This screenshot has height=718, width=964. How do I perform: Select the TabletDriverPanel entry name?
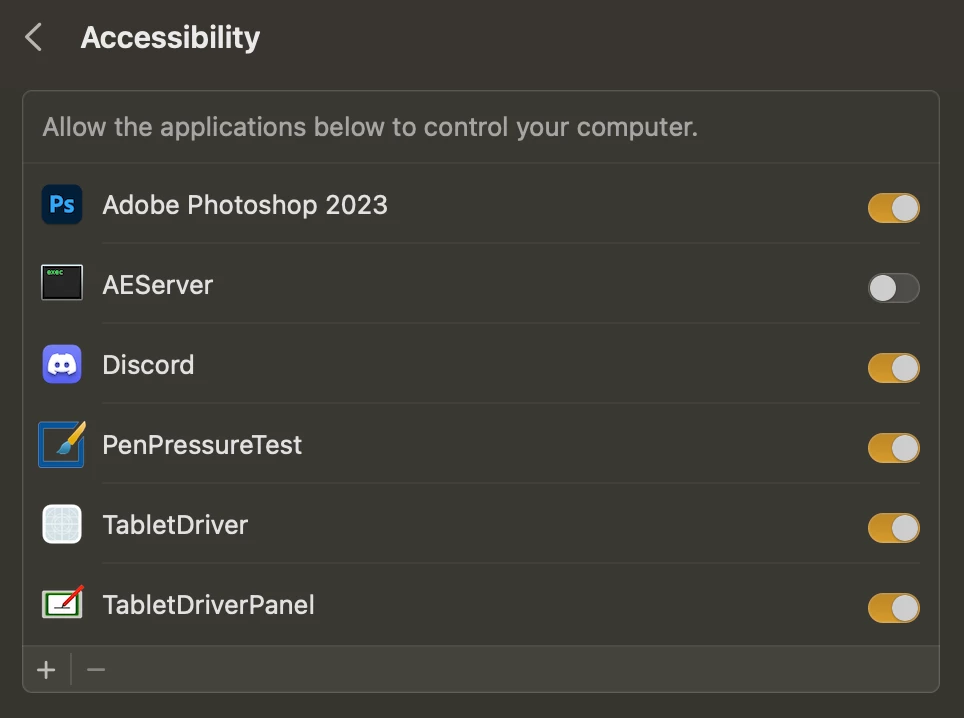[209, 605]
